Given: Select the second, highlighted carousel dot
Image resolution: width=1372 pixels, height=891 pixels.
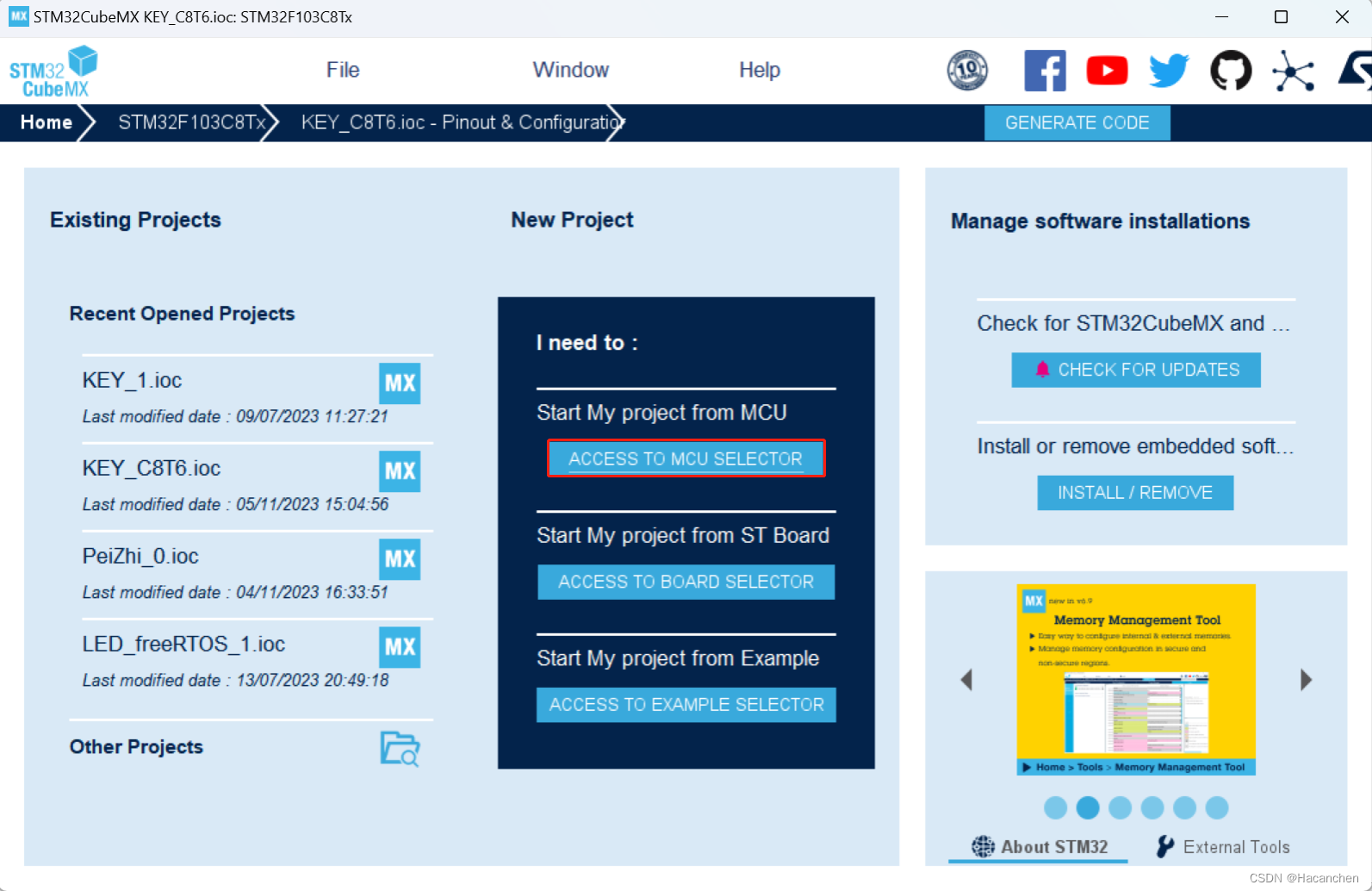Looking at the screenshot, I should (x=1088, y=807).
